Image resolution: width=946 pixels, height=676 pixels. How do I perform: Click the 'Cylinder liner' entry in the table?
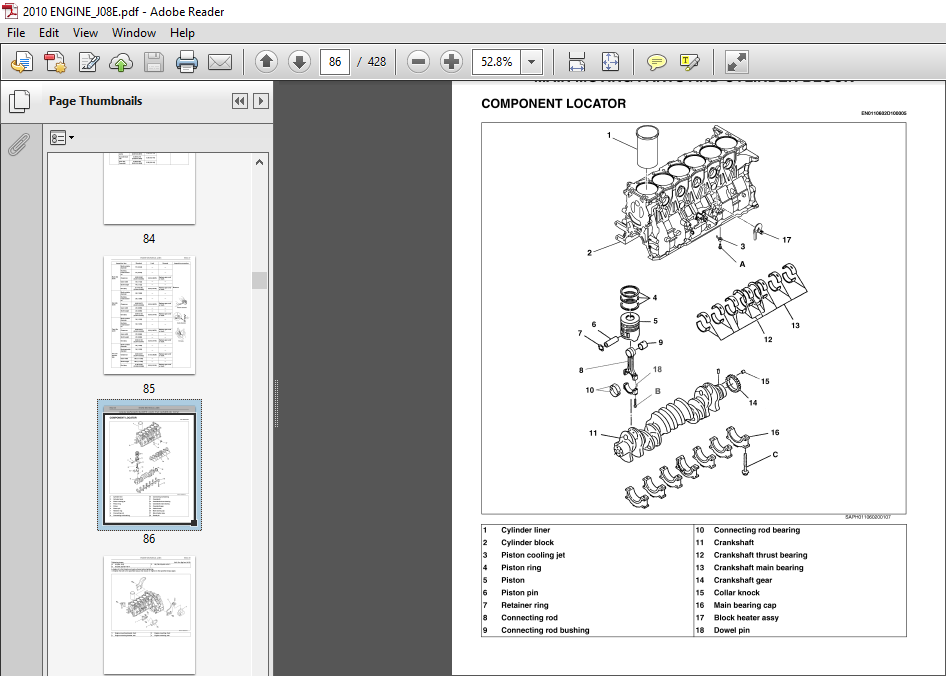pyautogui.click(x=525, y=530)
